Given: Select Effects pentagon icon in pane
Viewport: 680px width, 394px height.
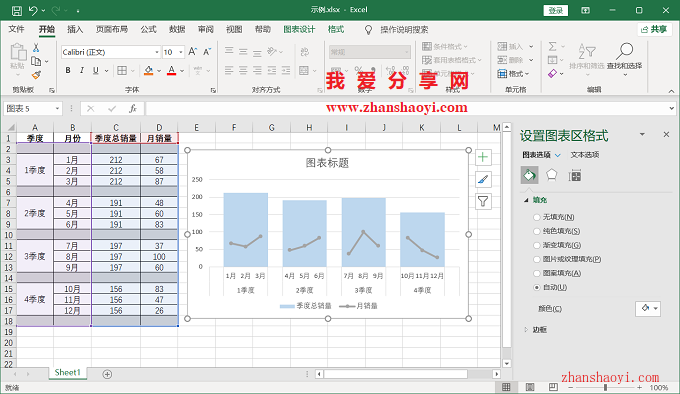Looking at the screenshot, I should pyautogui.click(x=552, y=175).
